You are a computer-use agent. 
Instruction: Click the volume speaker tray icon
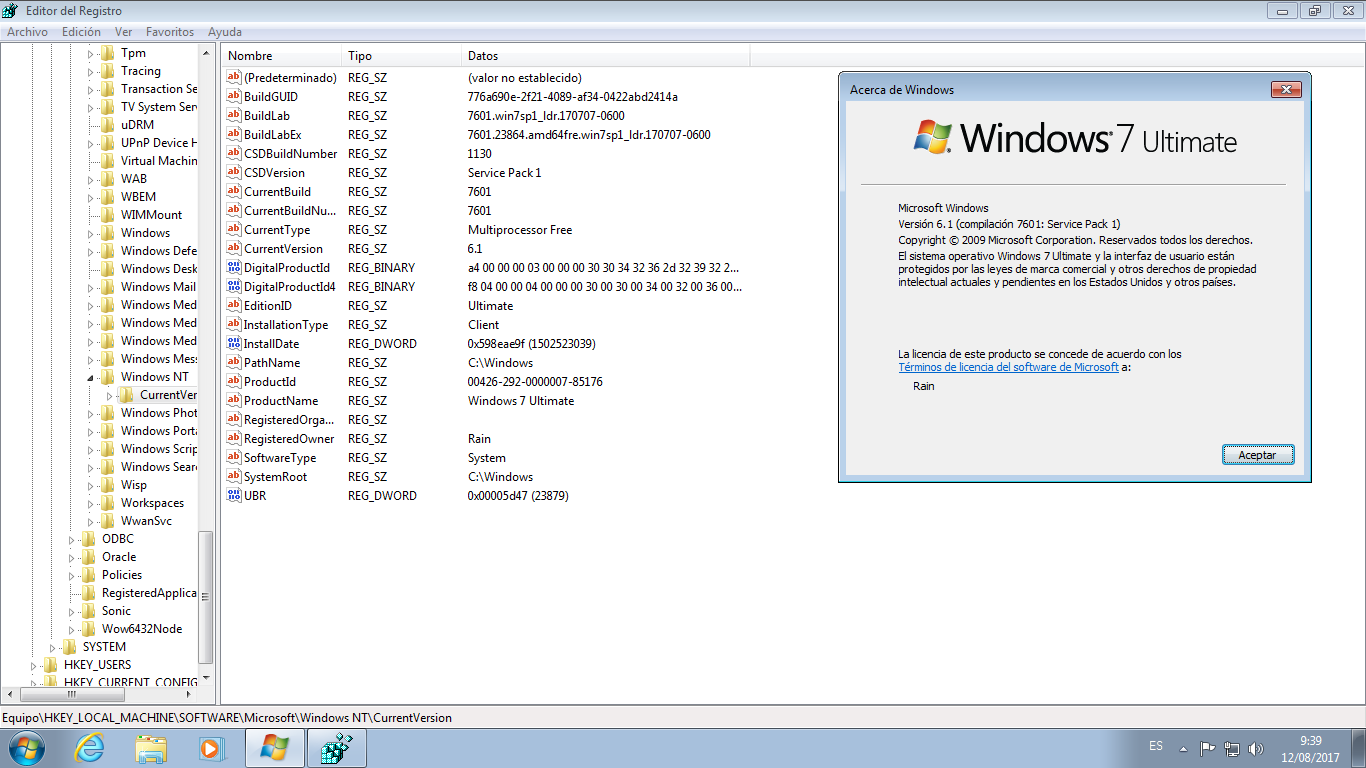[x=1258, y=748]
